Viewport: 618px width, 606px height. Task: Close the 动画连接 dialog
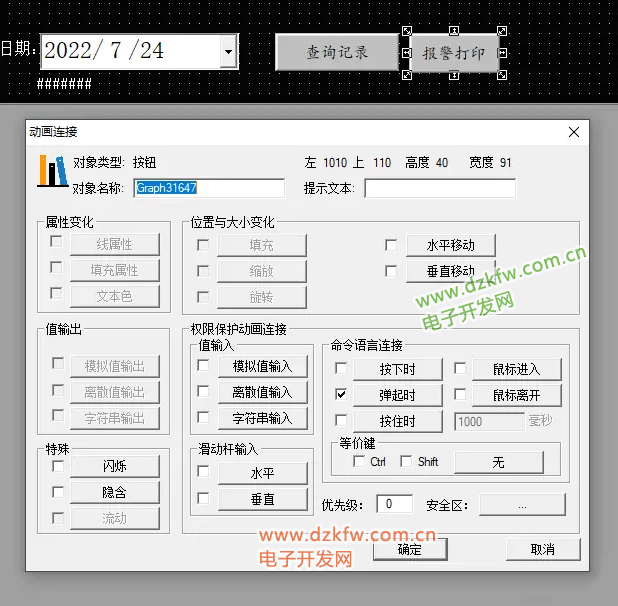573,132
